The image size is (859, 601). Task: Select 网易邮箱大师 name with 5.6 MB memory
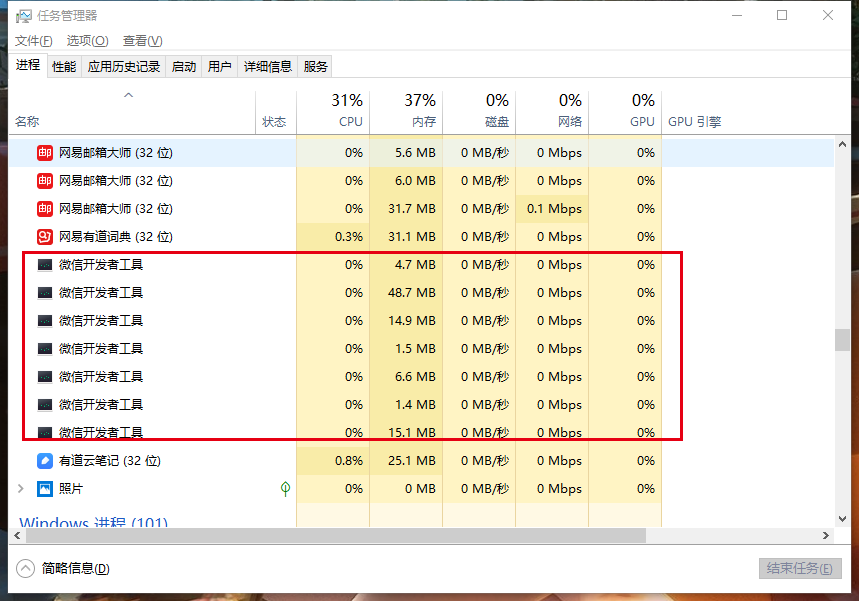[x=116, y=153]
